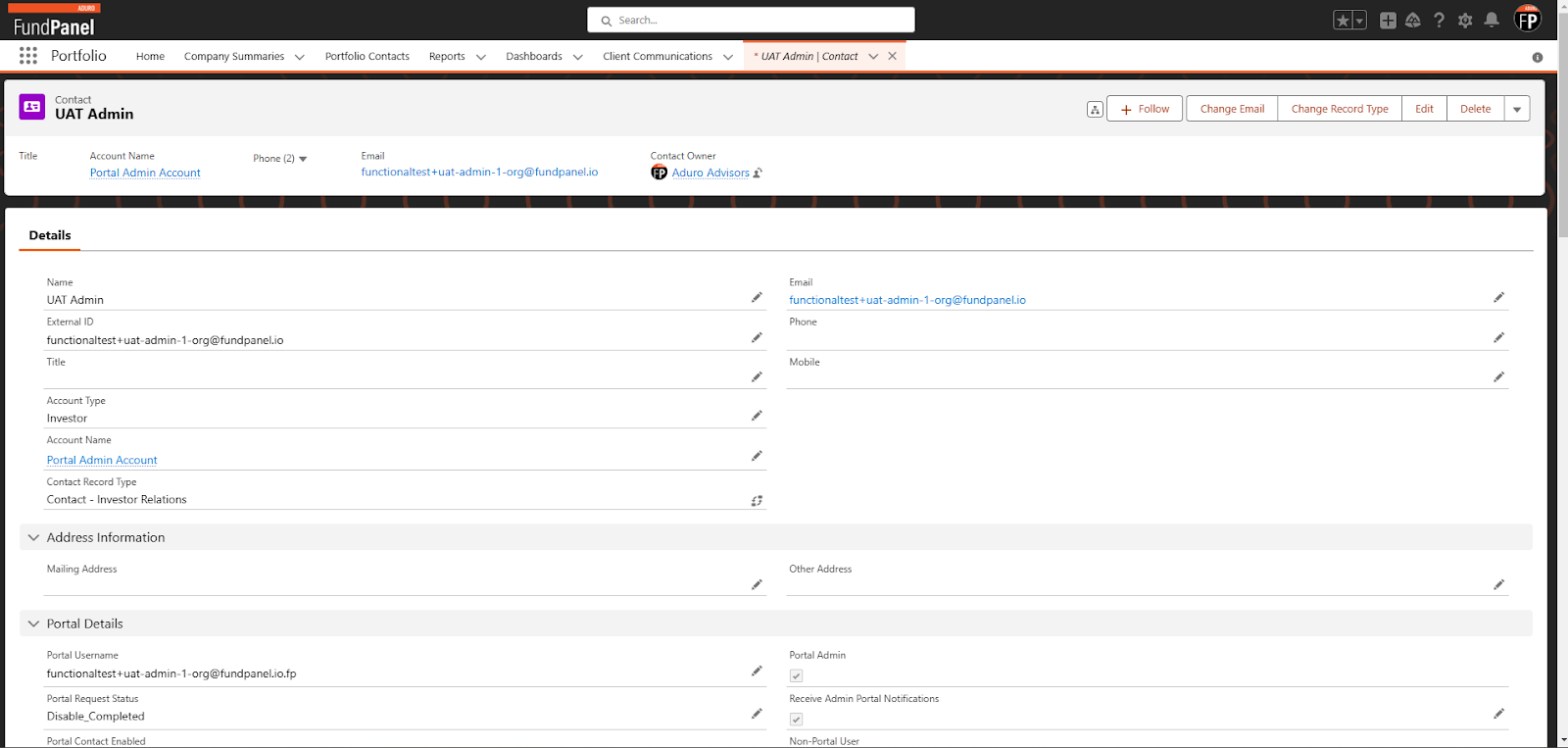Click the email link in Details section
The image size is (1568, 748).
coord(907,300)
